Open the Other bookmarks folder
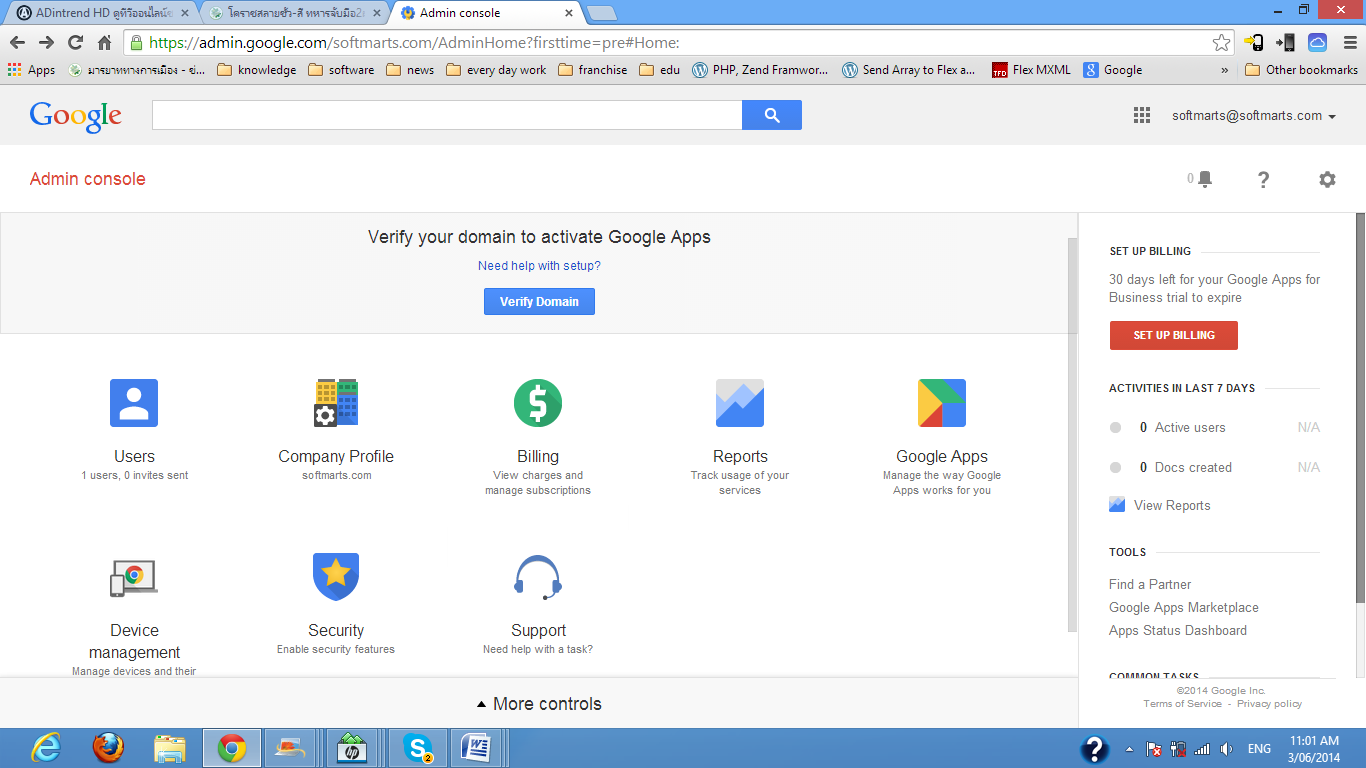This screenshot has height=768, width=1366. (1301, 70)
